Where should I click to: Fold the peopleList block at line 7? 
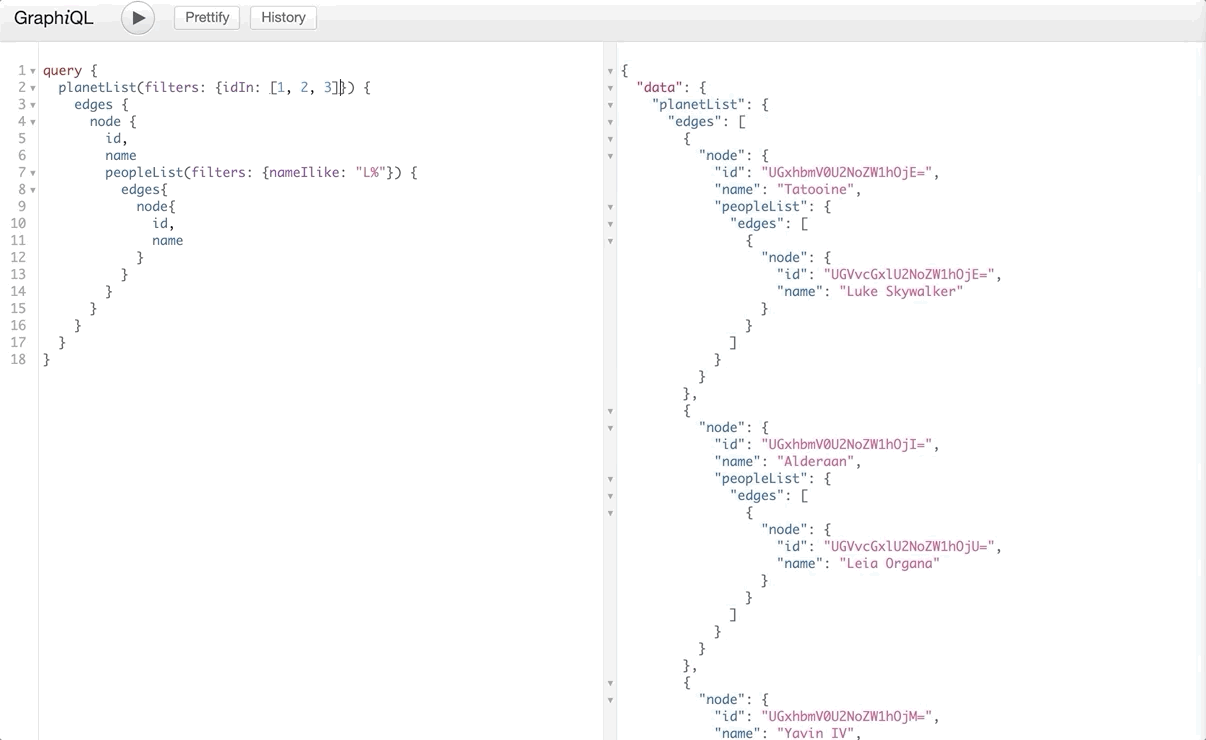pyautogui.click(x=33, y=173)
